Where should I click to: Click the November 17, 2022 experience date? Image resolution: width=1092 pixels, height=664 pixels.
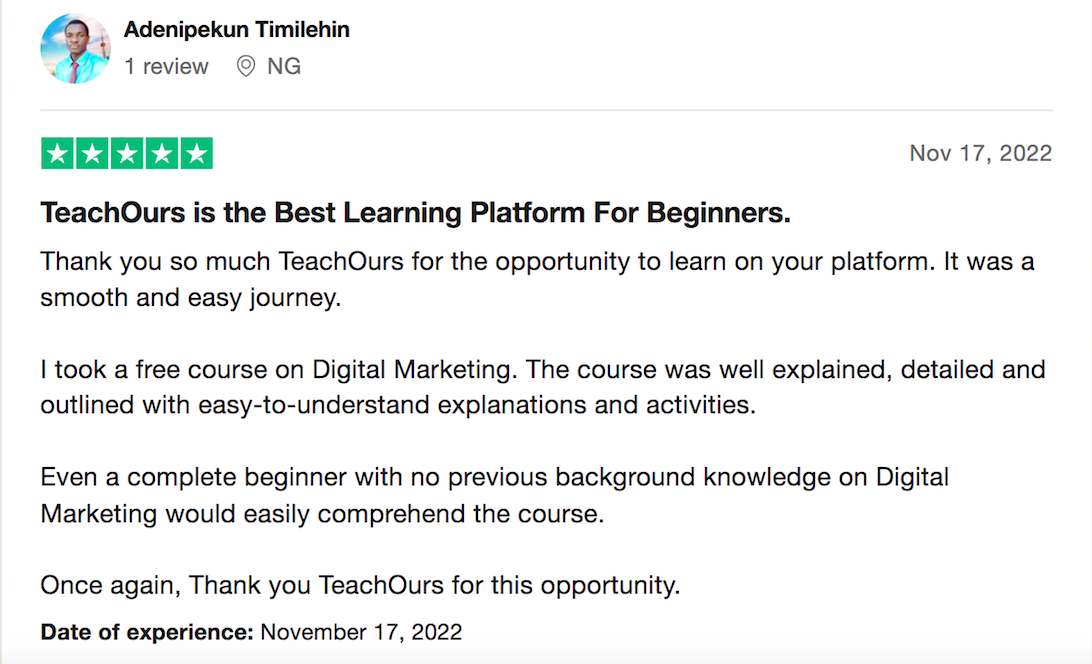tap(361, 632)
